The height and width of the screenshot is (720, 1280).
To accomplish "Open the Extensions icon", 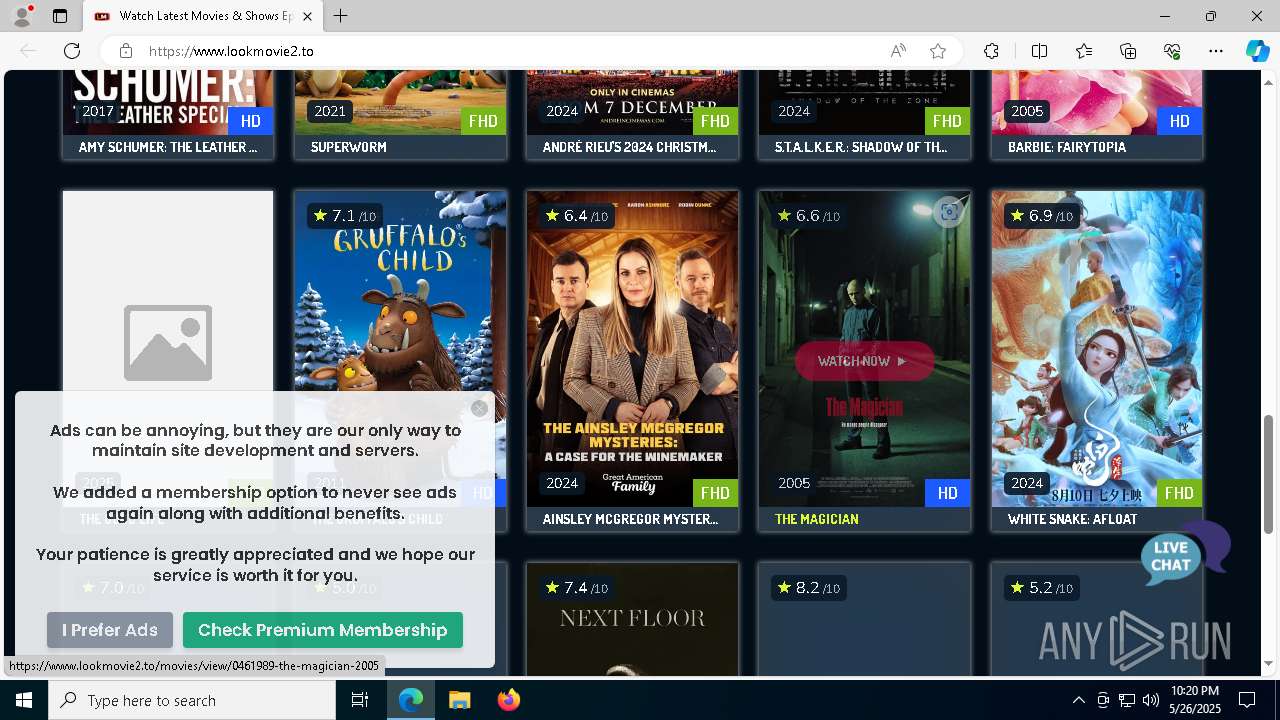I will click(991, 51).
